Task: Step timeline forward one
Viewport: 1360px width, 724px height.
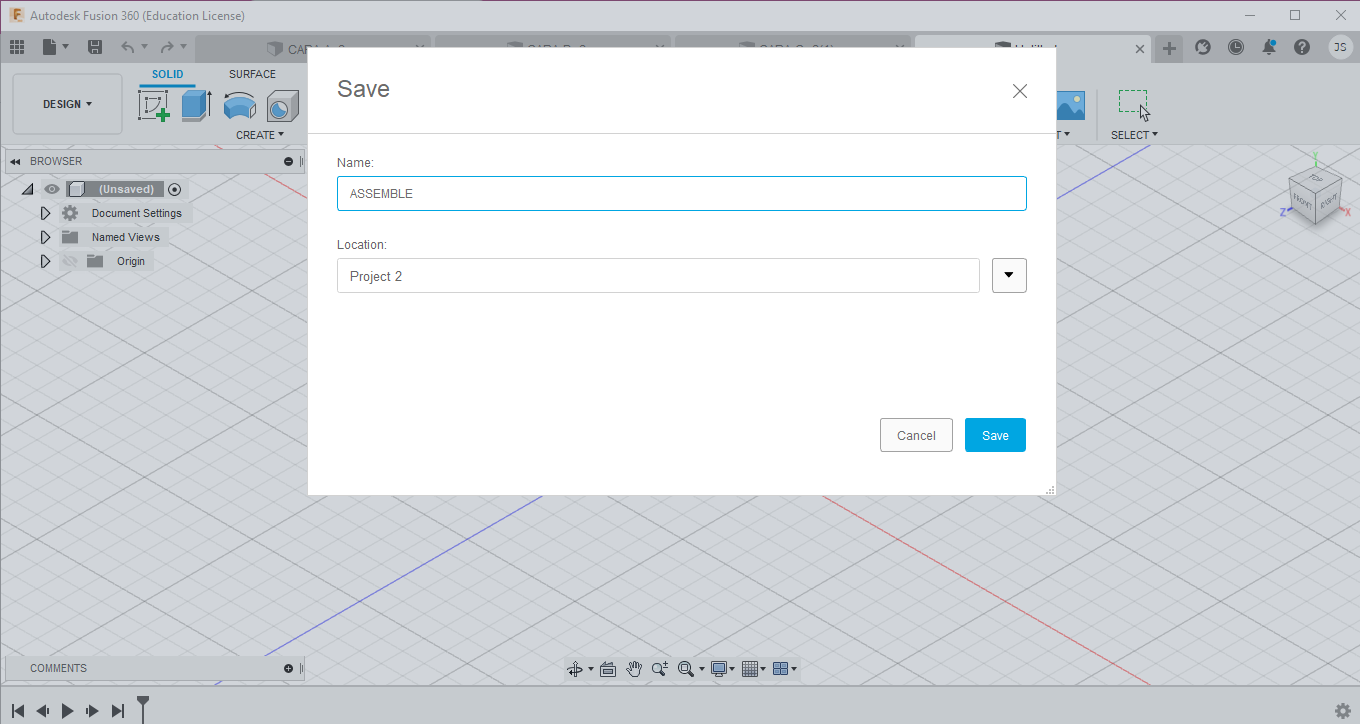Action: click(x=92, y=711)
